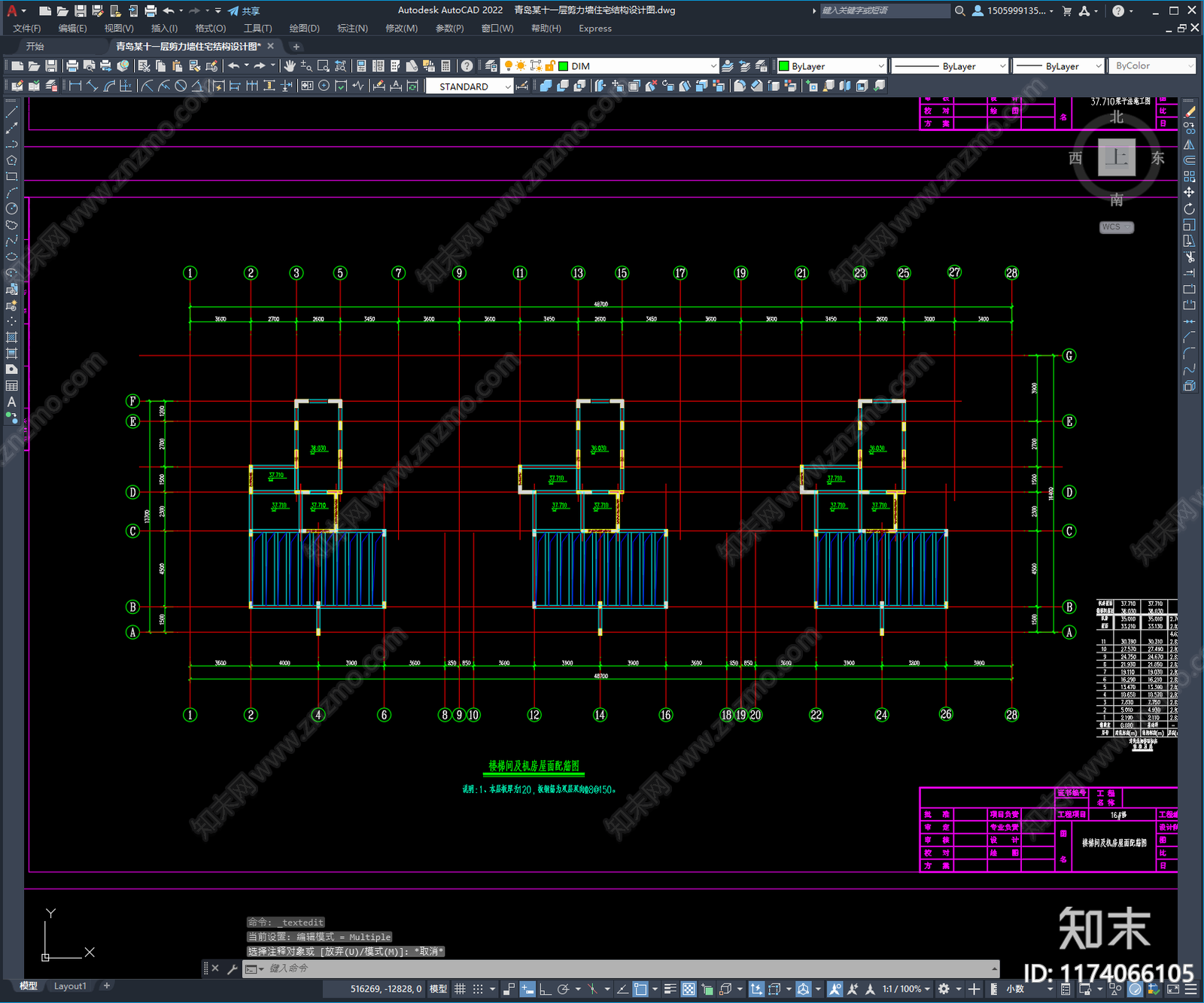The image size is (1204, 1003).
Task: Open the 文件(F) menu
Action: point(27,29)
